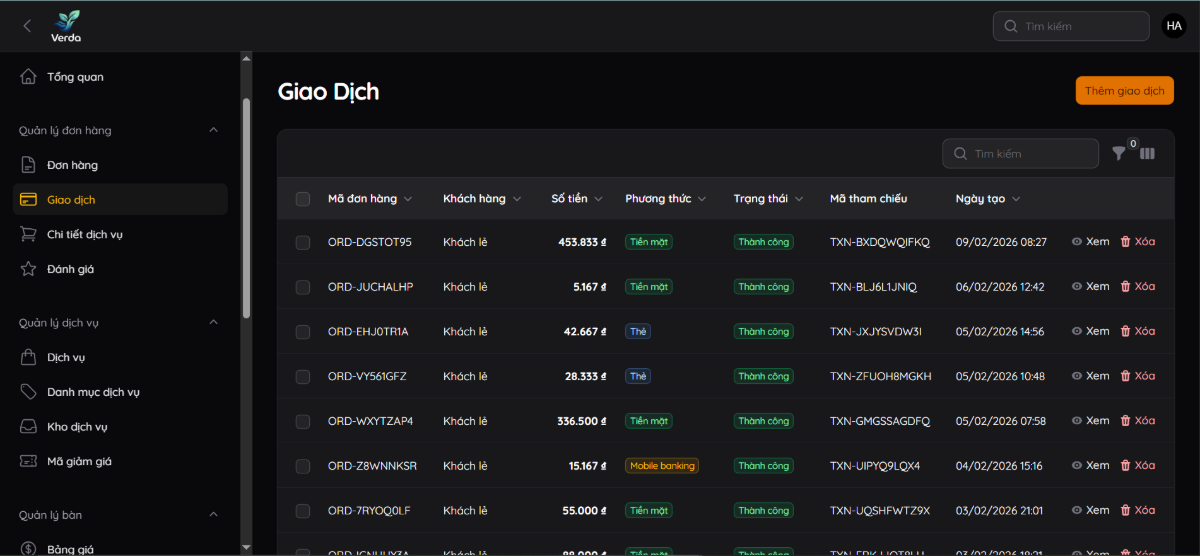
Task: Click the Thêm giao dịch button
Action: (x=1124, y=90)
